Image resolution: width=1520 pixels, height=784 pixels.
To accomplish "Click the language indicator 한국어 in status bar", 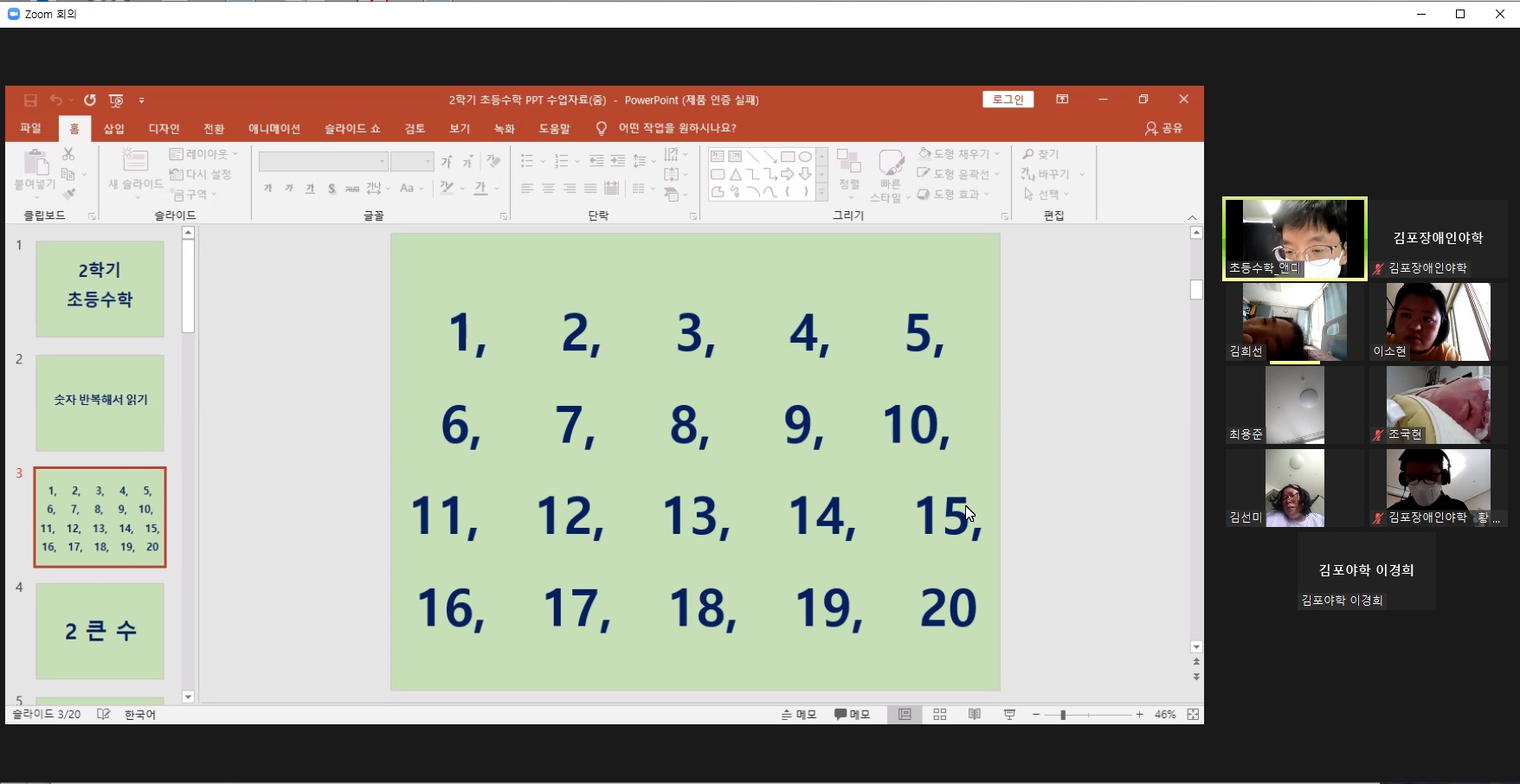I will (140, 715).
